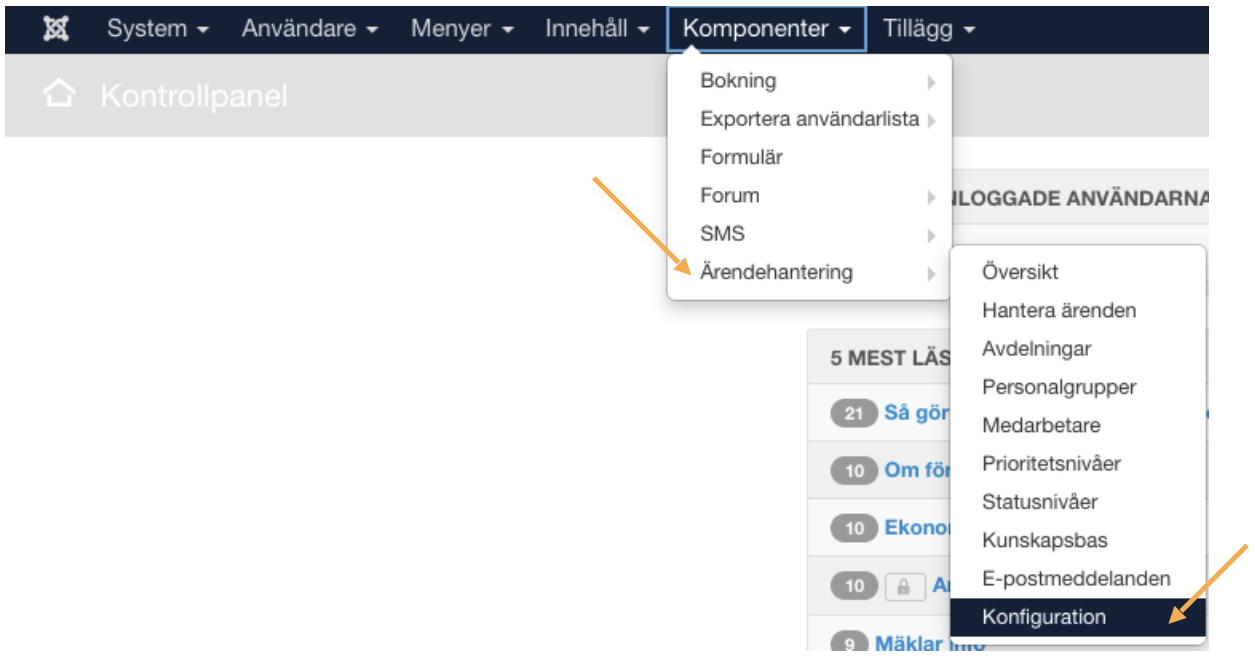Click the Kontrollpanel home icon
The width and height of the screenshot is (1254, 670).
[59, 96]
